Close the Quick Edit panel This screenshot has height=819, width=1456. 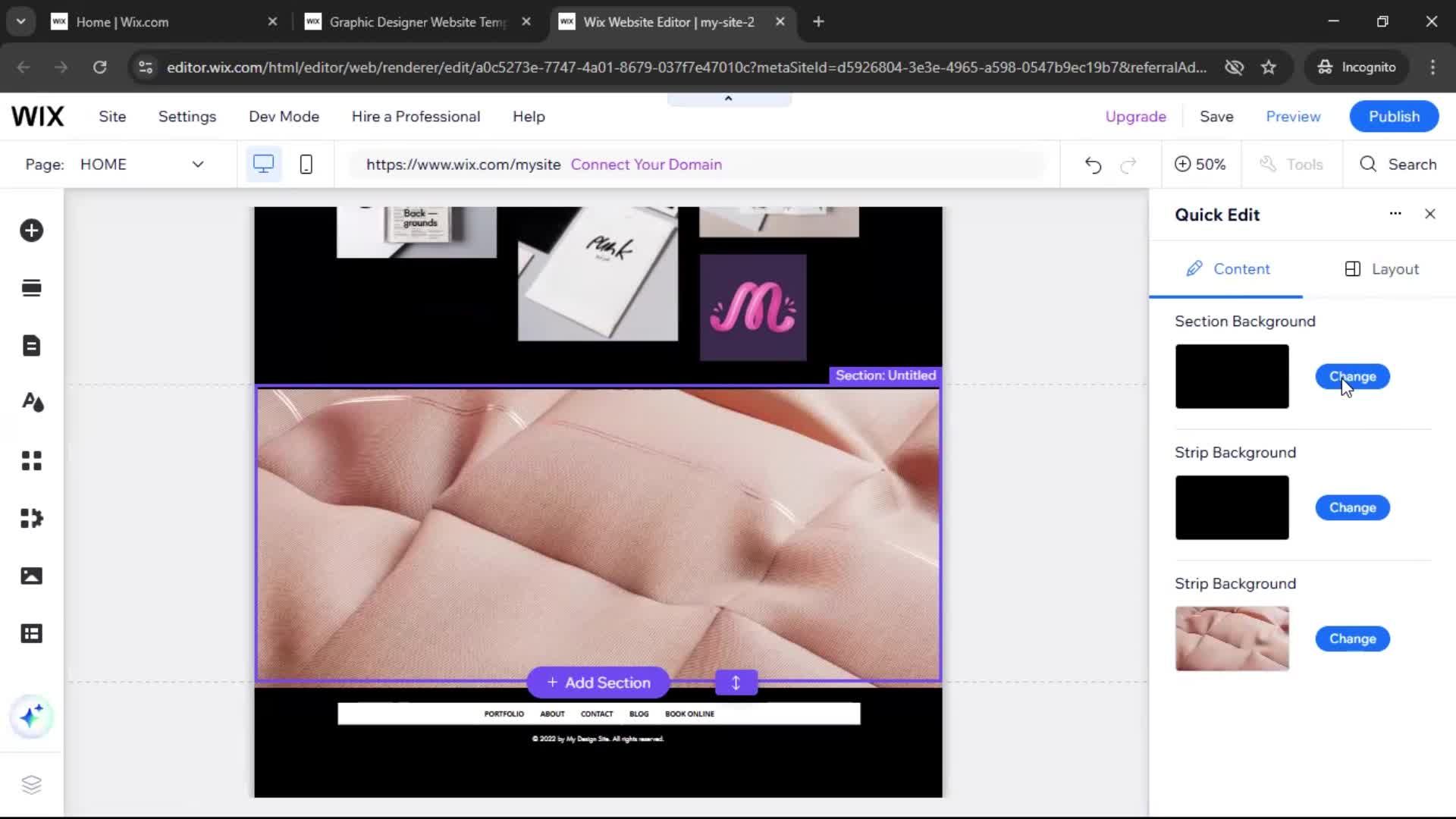1430,214
